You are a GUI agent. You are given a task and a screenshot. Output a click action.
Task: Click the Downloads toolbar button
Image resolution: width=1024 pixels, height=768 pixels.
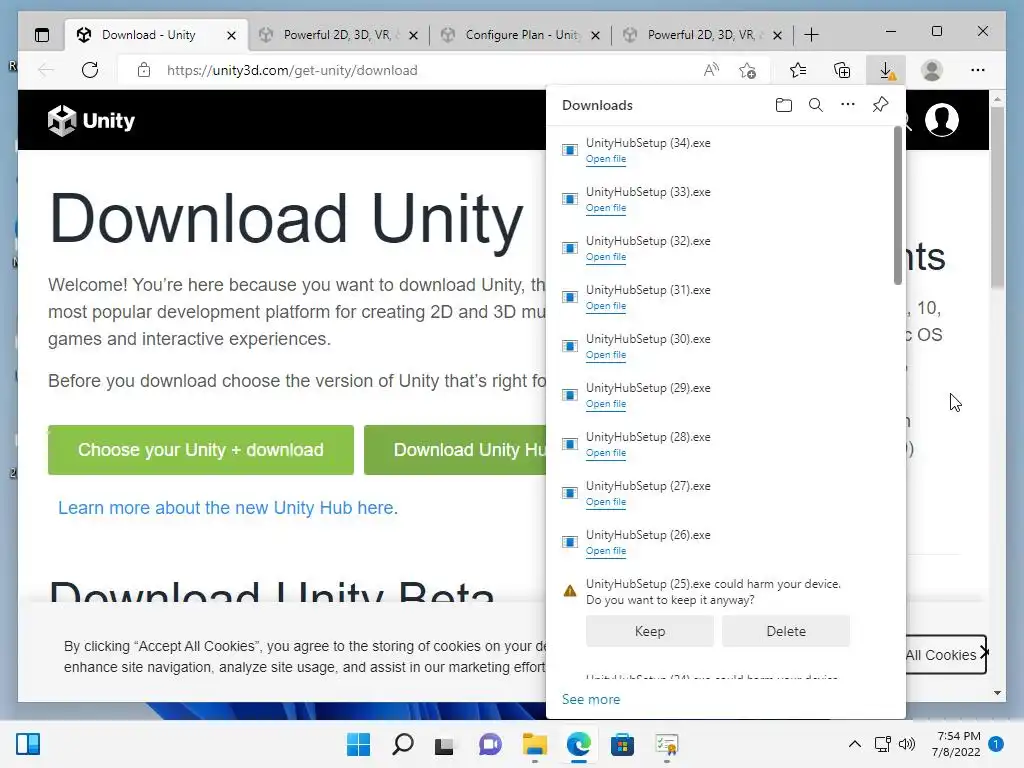[x=886, y=70]
